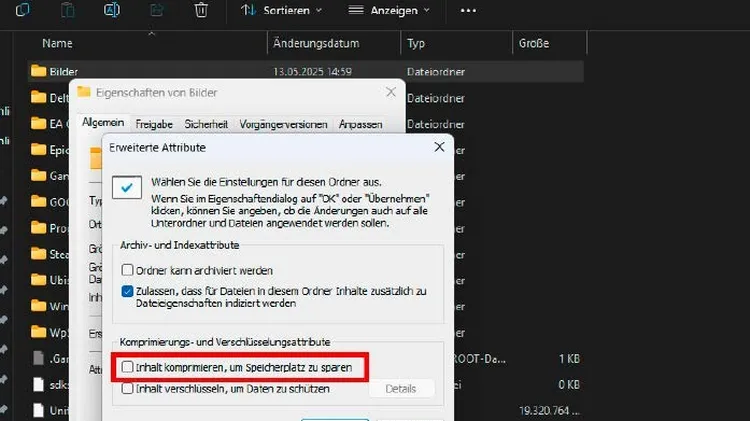Expand the Anzeigen dropdown menu

point(389,10)
